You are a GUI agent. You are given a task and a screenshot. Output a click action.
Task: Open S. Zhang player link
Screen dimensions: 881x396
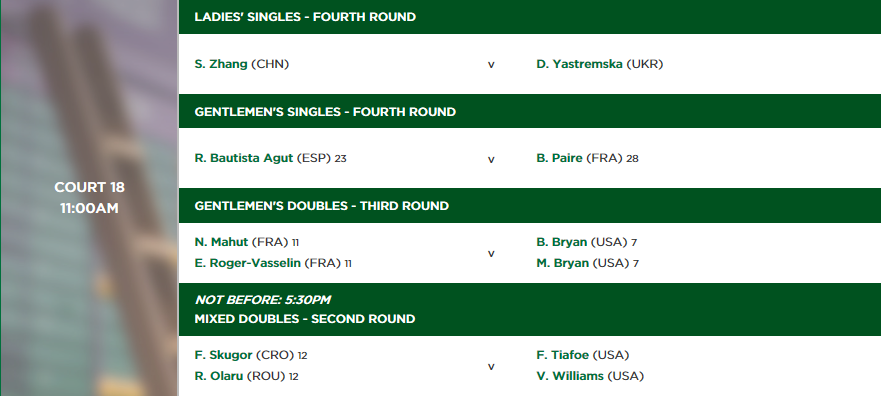(221, 64)
